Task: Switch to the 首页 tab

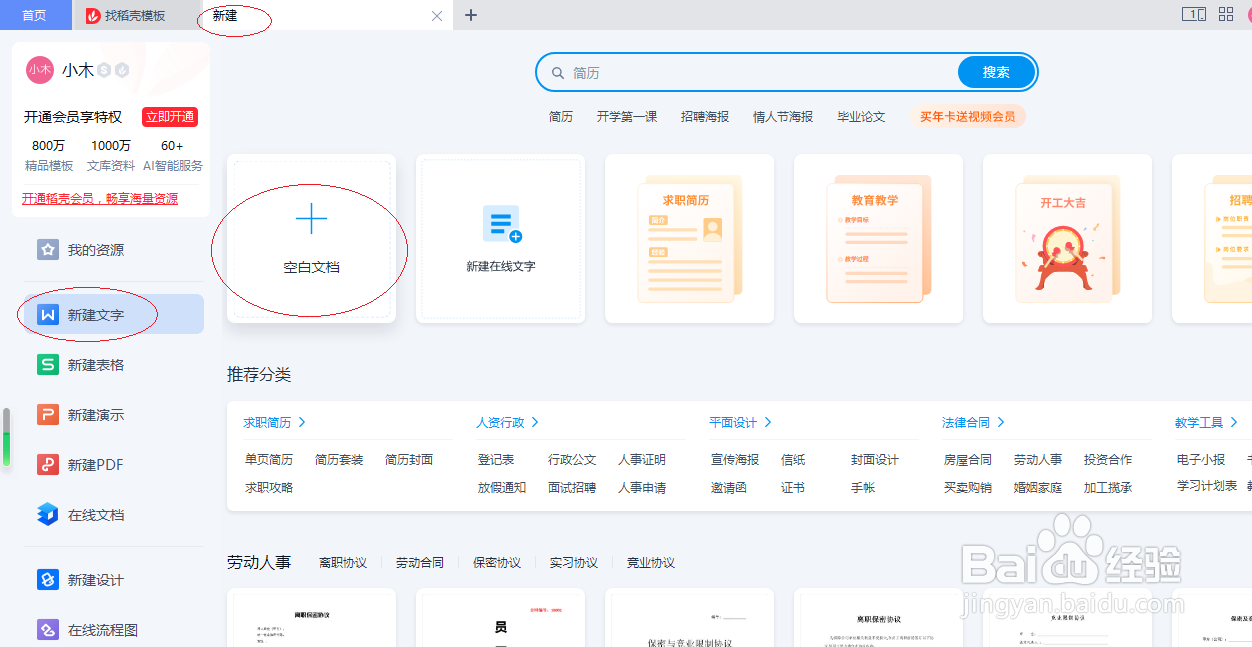Action: [x=35, y=15]
